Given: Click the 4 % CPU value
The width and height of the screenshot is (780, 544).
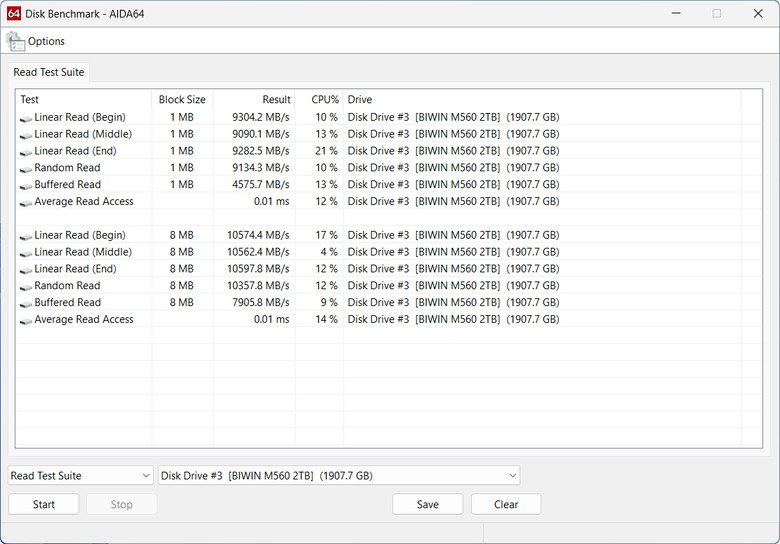Looking at the screenshot, I should 329,252.
